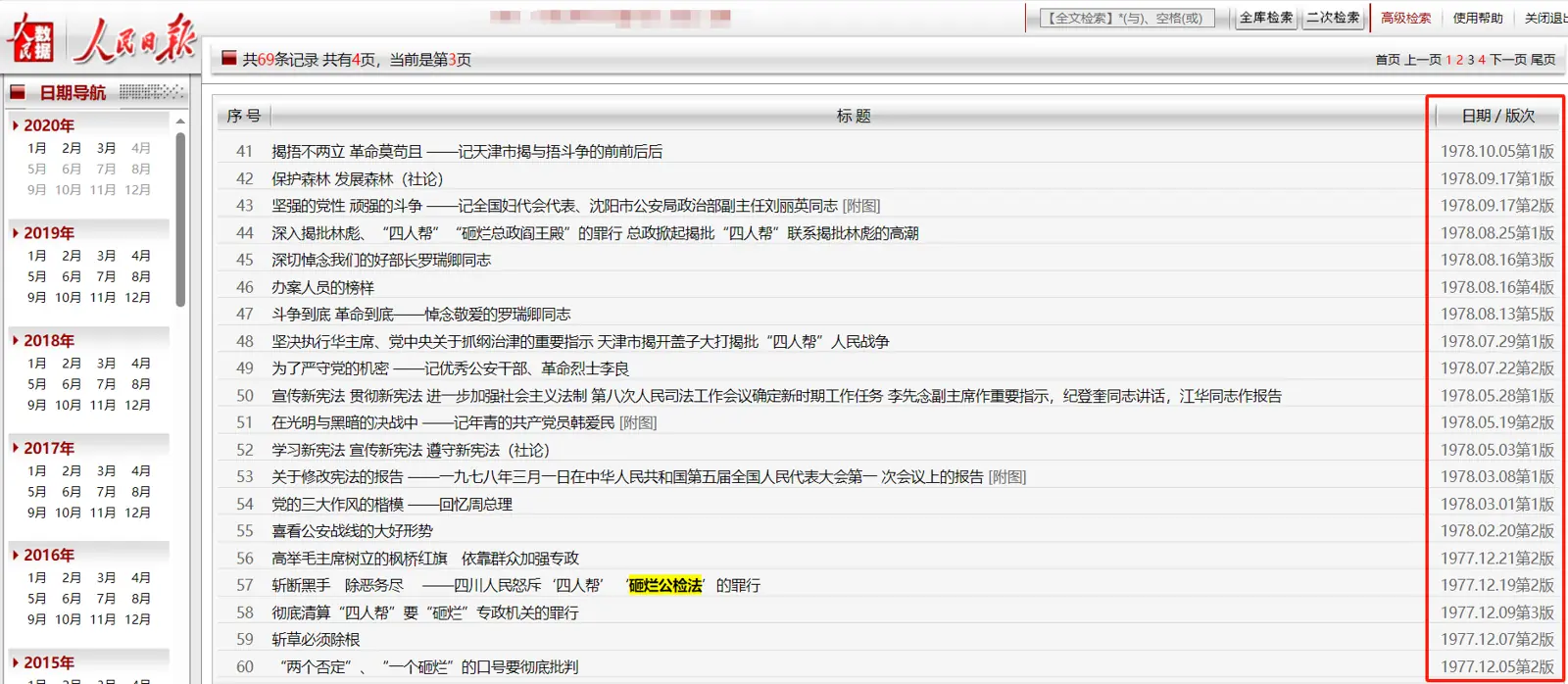1568x684 pixels.
Task: Select 11月 under 2016年
Action: (x=103, y=619)
